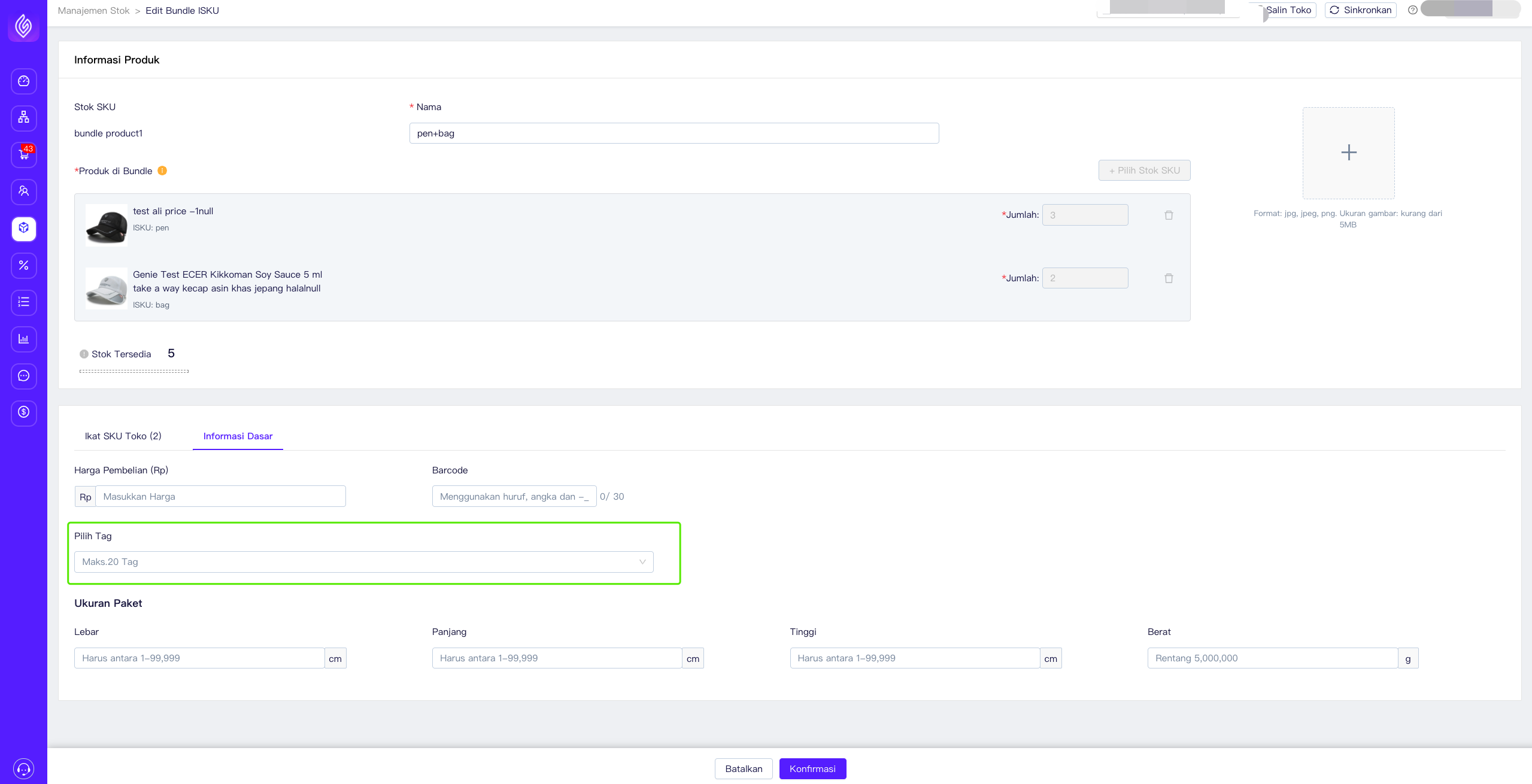The image size is (1532, 784).
Task: Click the pen+bag name input field
Action: 673,133
